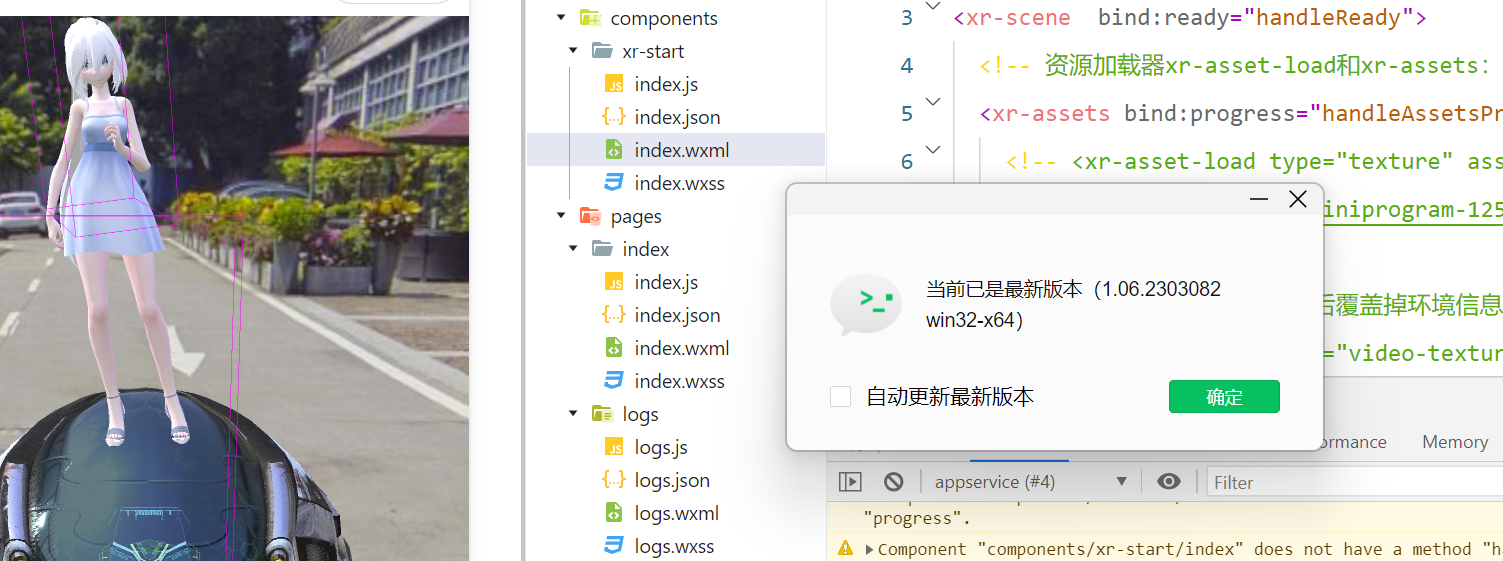Viewport: 1503px width, 561px height.
Task: Click the yellow warning triangle icon
Action: pyautogui.click(x=846, y=548)
